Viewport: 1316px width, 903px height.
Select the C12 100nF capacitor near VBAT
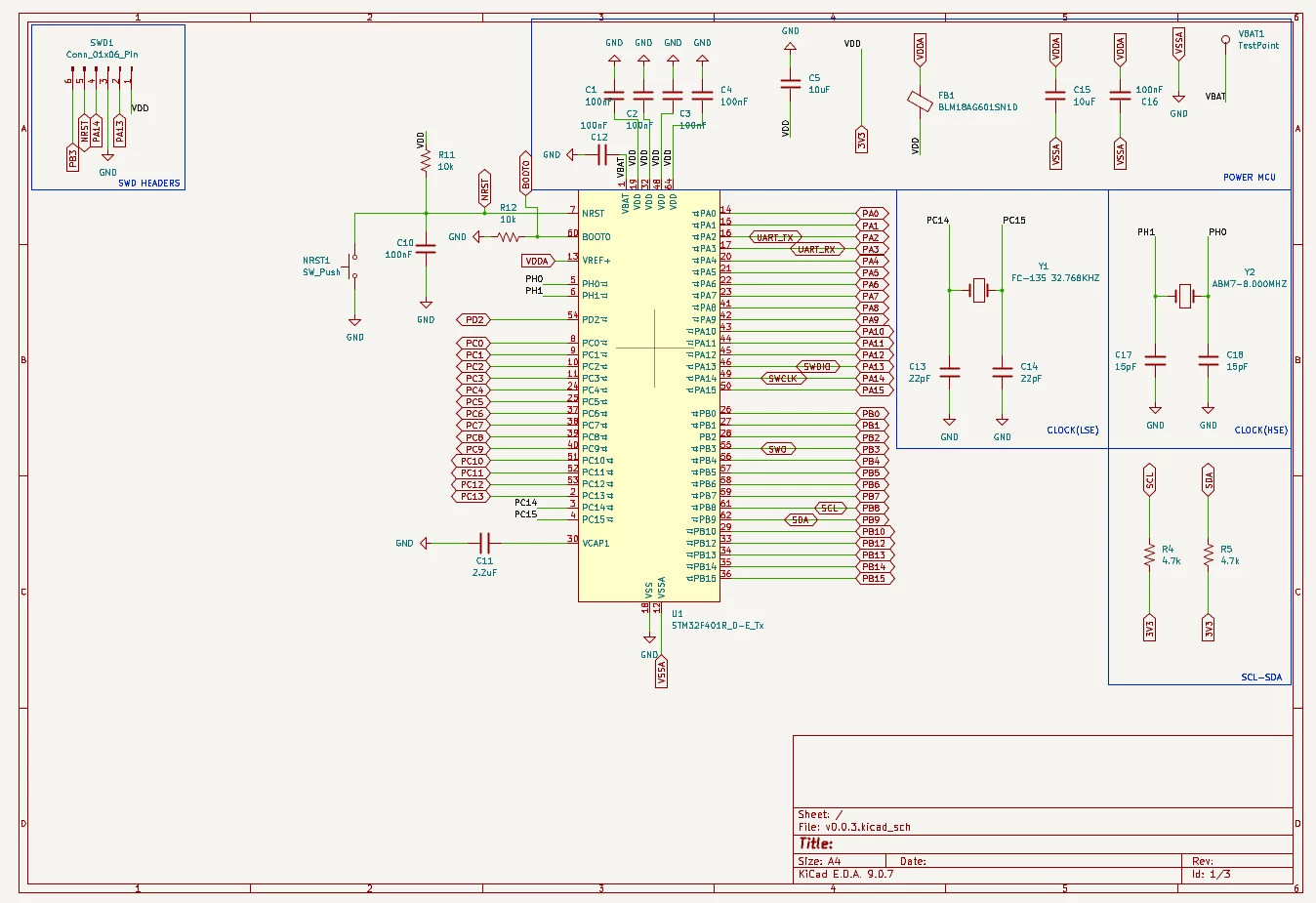coord(601,155)
